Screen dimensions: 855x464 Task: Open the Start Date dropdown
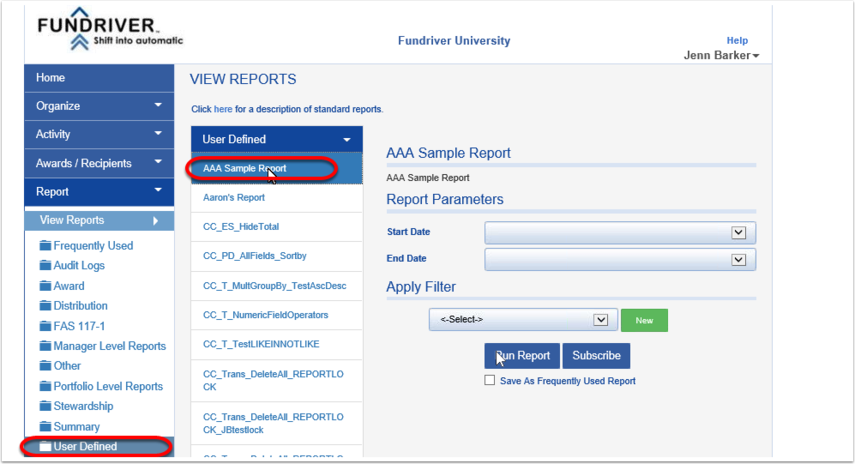click(x=738, y=233)
